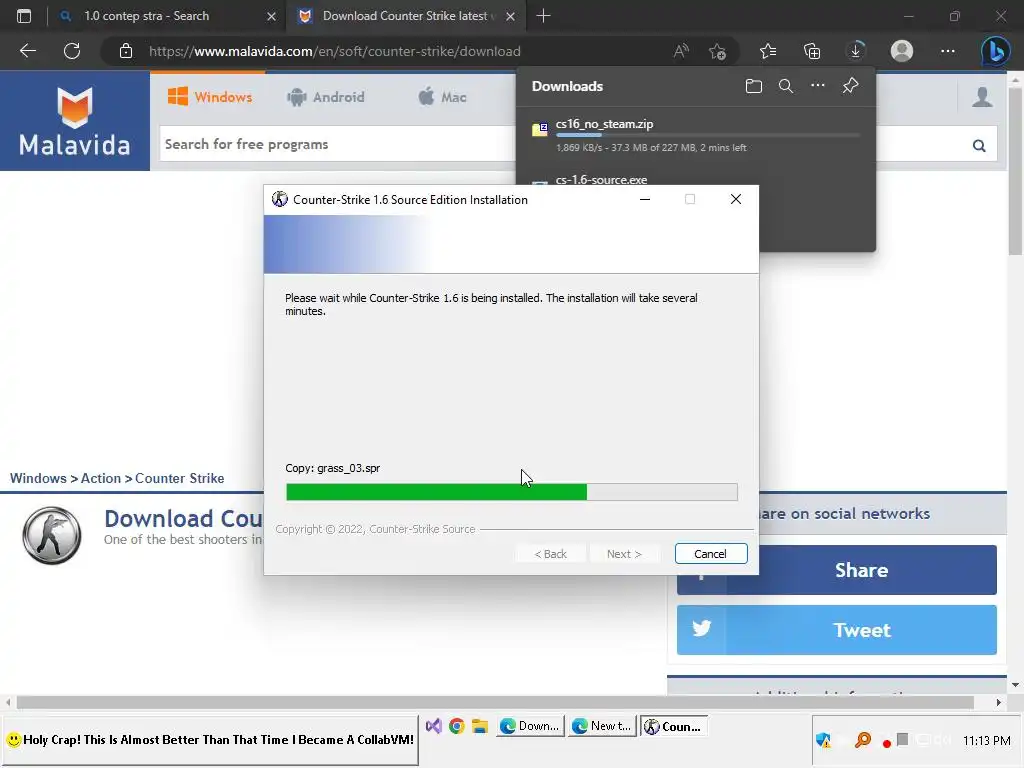
Task: Switch to 'Coun...' installer taskbar button
Action: click(673, 726)
